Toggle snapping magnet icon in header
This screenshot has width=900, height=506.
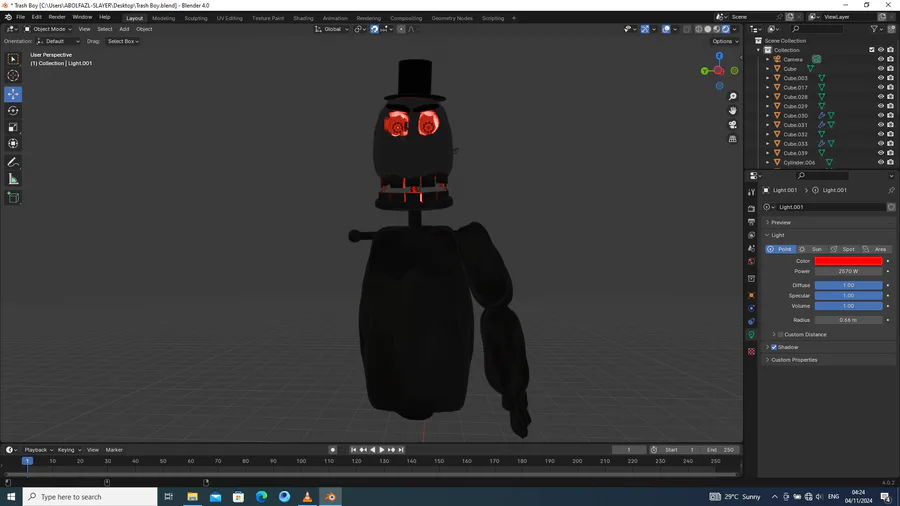click(374, 29)
